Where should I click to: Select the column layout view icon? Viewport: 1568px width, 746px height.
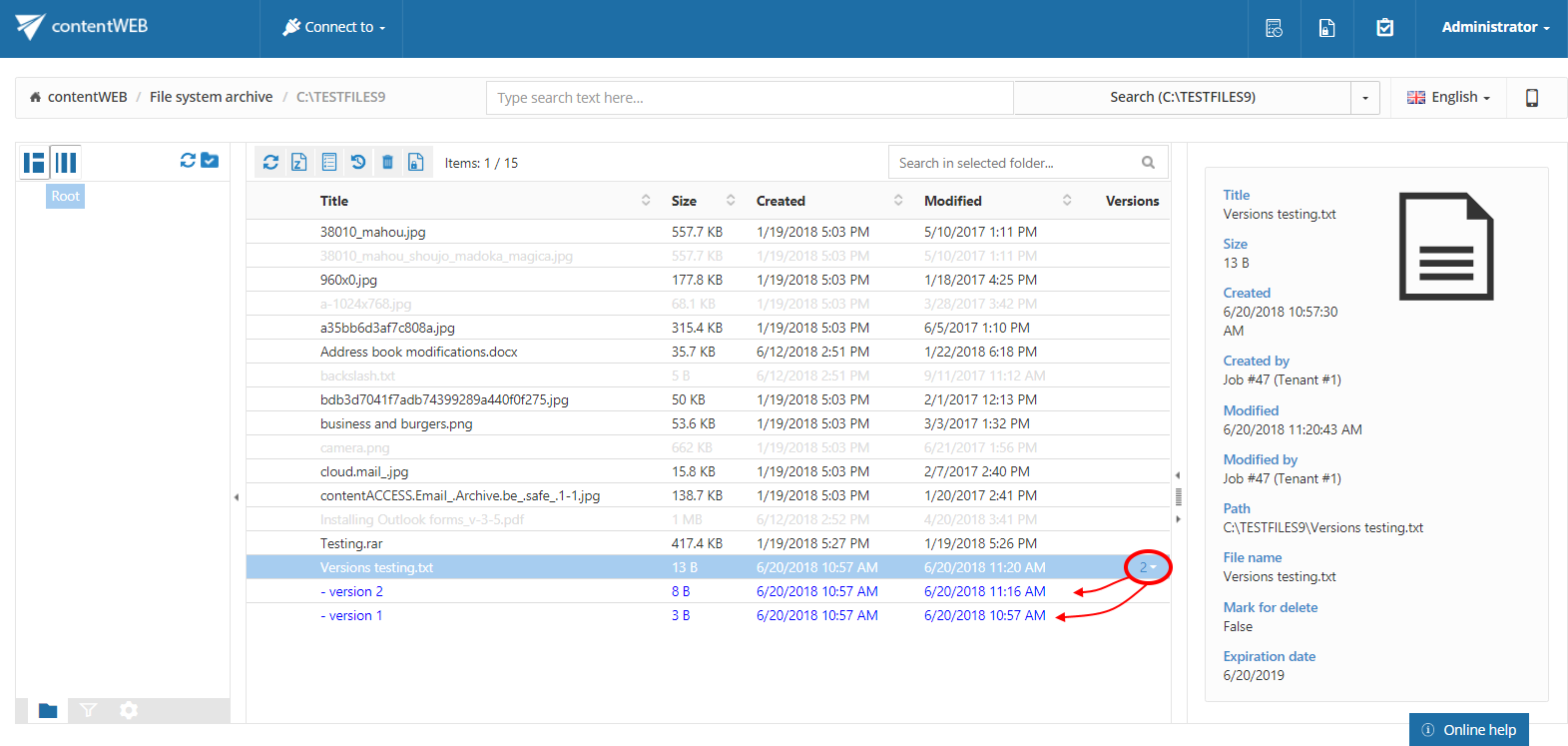pyautogui.click(x=66, y=162)
